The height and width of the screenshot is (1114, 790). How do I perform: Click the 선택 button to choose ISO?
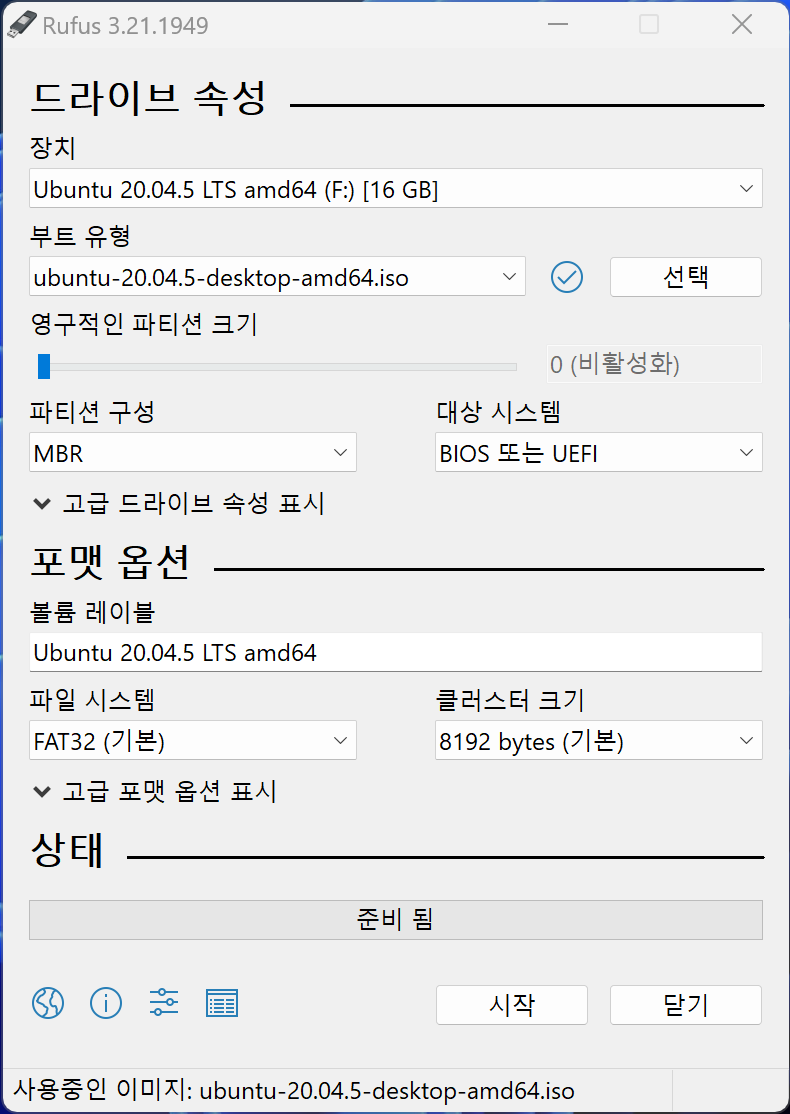click(686, 277)
